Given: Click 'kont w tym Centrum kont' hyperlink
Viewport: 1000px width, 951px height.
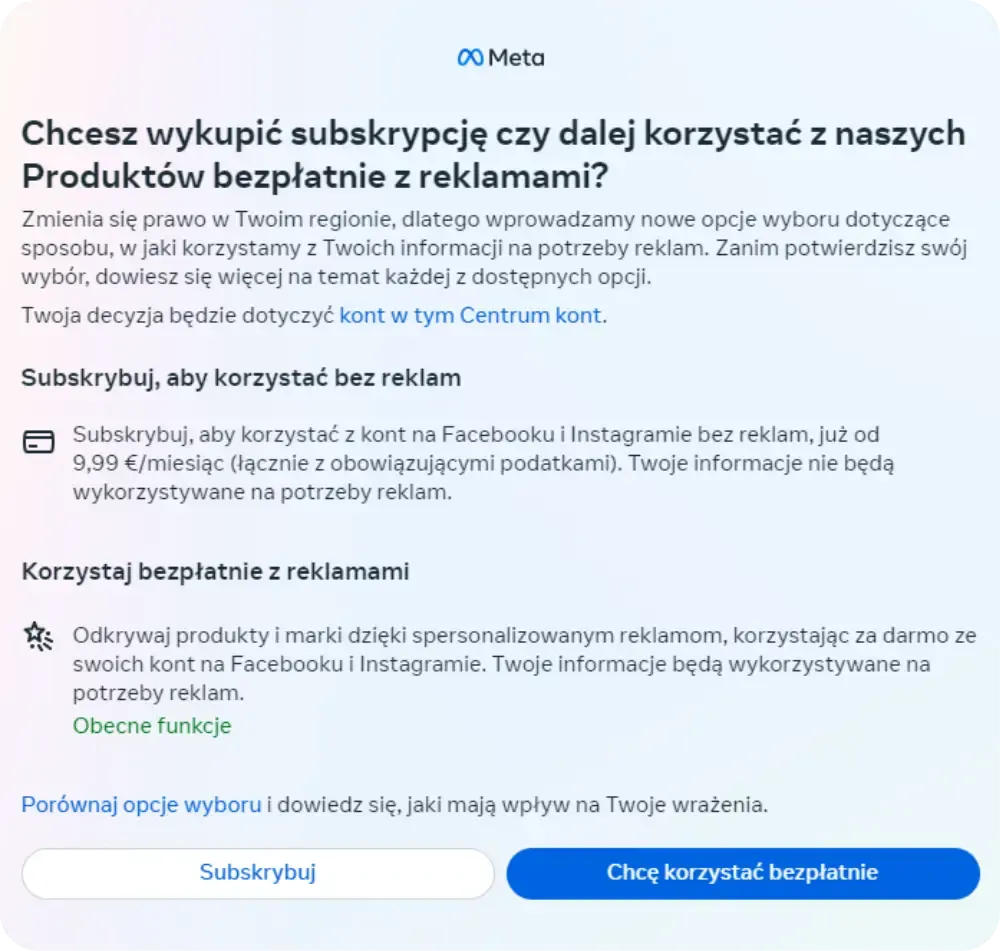Looking at the screenshot, I should (x=471, y=315).
